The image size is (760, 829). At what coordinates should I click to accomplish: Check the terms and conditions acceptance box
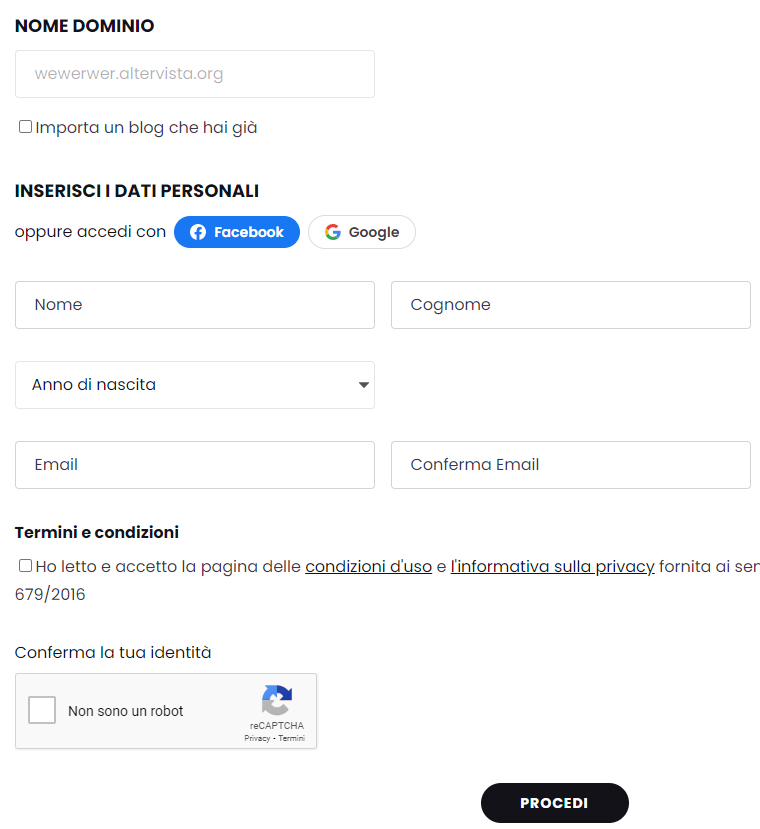pyautogui.click(x=24, y=566)
